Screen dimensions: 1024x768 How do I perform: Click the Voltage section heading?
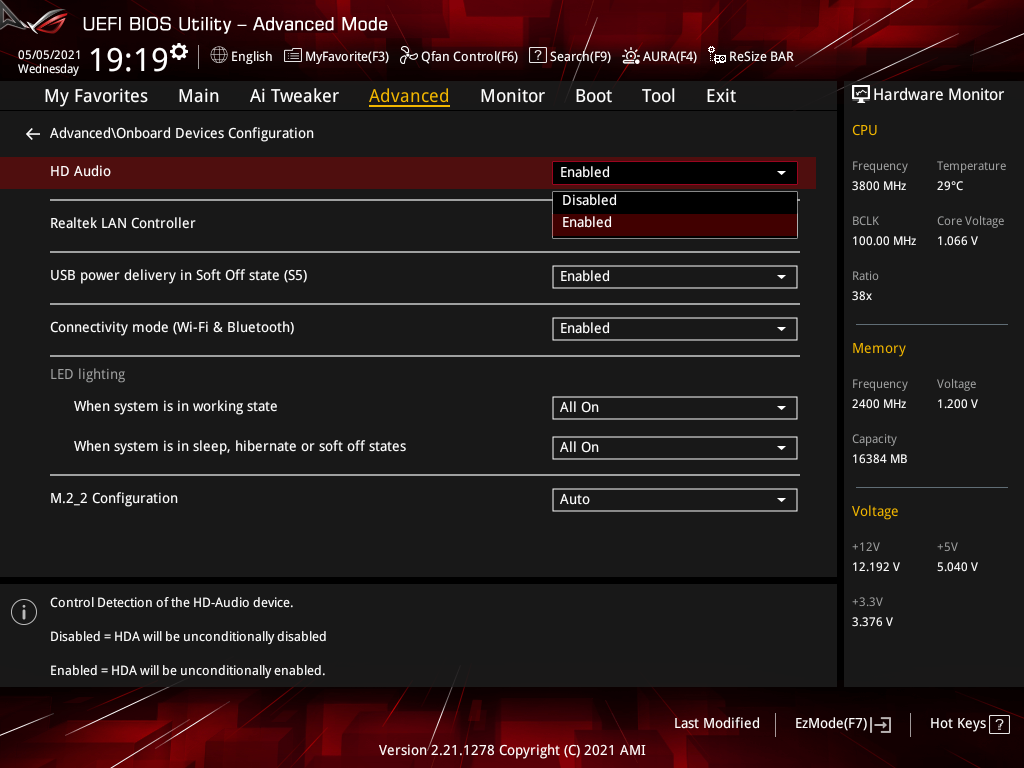(874, 511)
